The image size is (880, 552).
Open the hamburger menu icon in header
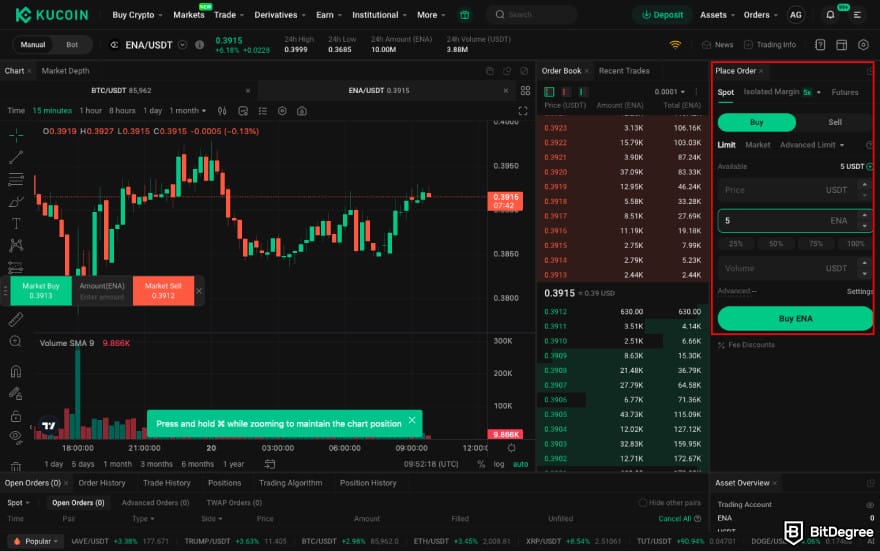857,15
